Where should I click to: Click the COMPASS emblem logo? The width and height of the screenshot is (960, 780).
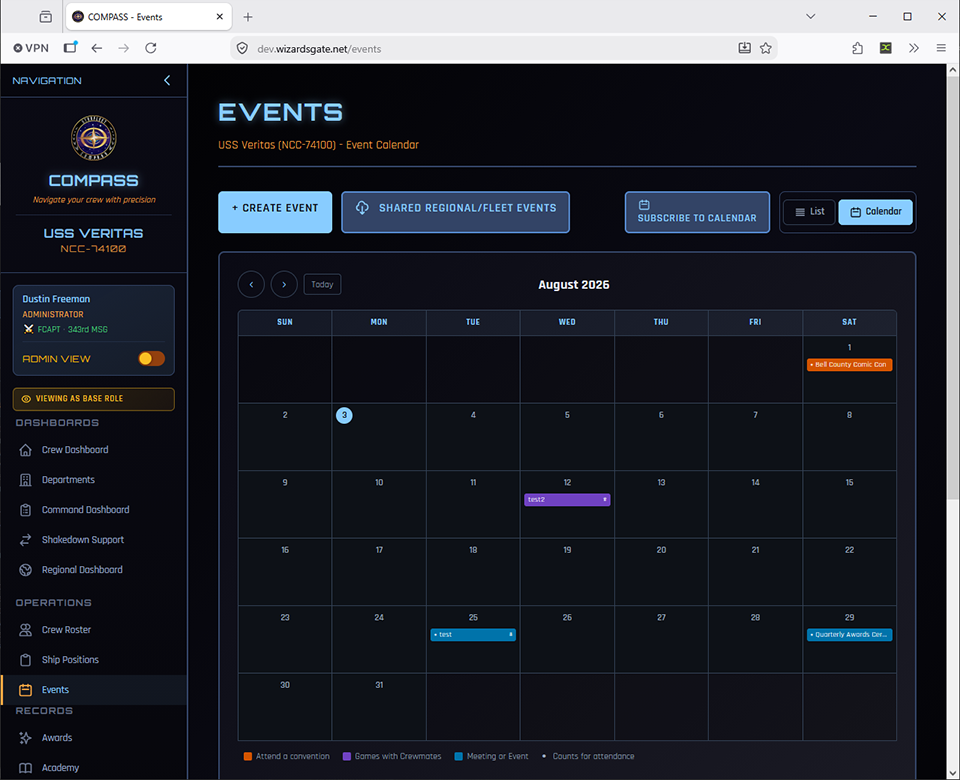(94, 137)
